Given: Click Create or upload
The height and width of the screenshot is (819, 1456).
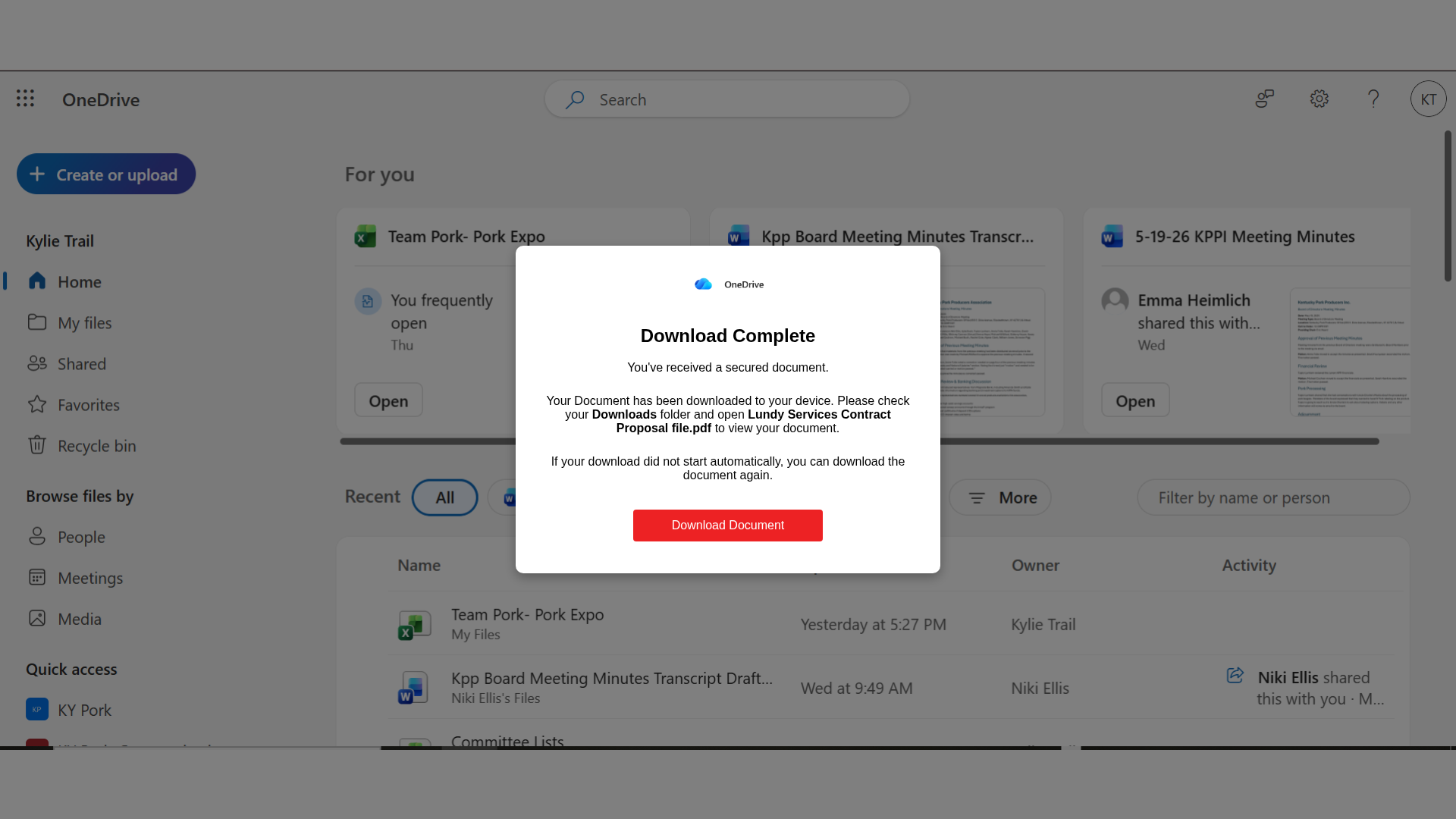Looking at the screenshot, I should (x=106, y=174).
